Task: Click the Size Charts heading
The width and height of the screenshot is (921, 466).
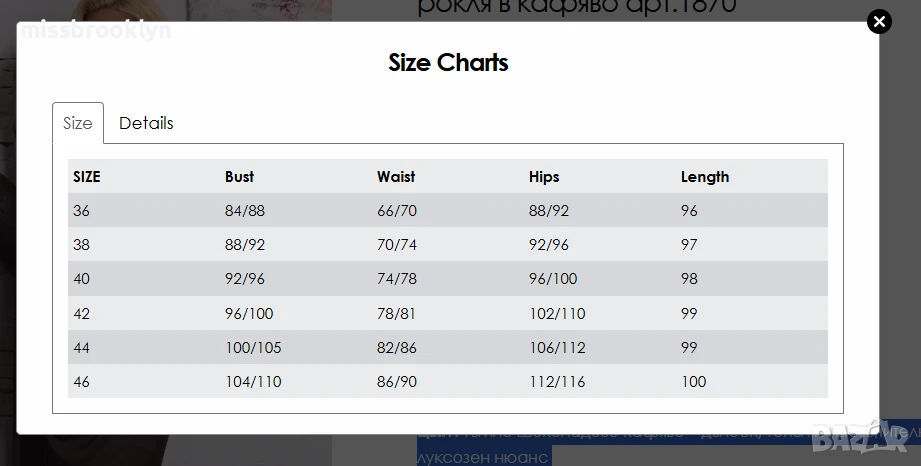Action: [448, 62]
